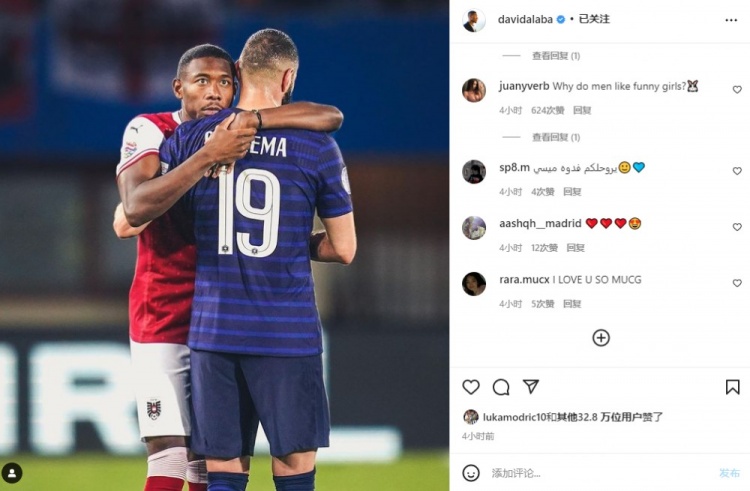The width and height of the screenshot is (750, 491).
Task: Reply to aashqh__madrid's comment
Action: click(575, 248)
